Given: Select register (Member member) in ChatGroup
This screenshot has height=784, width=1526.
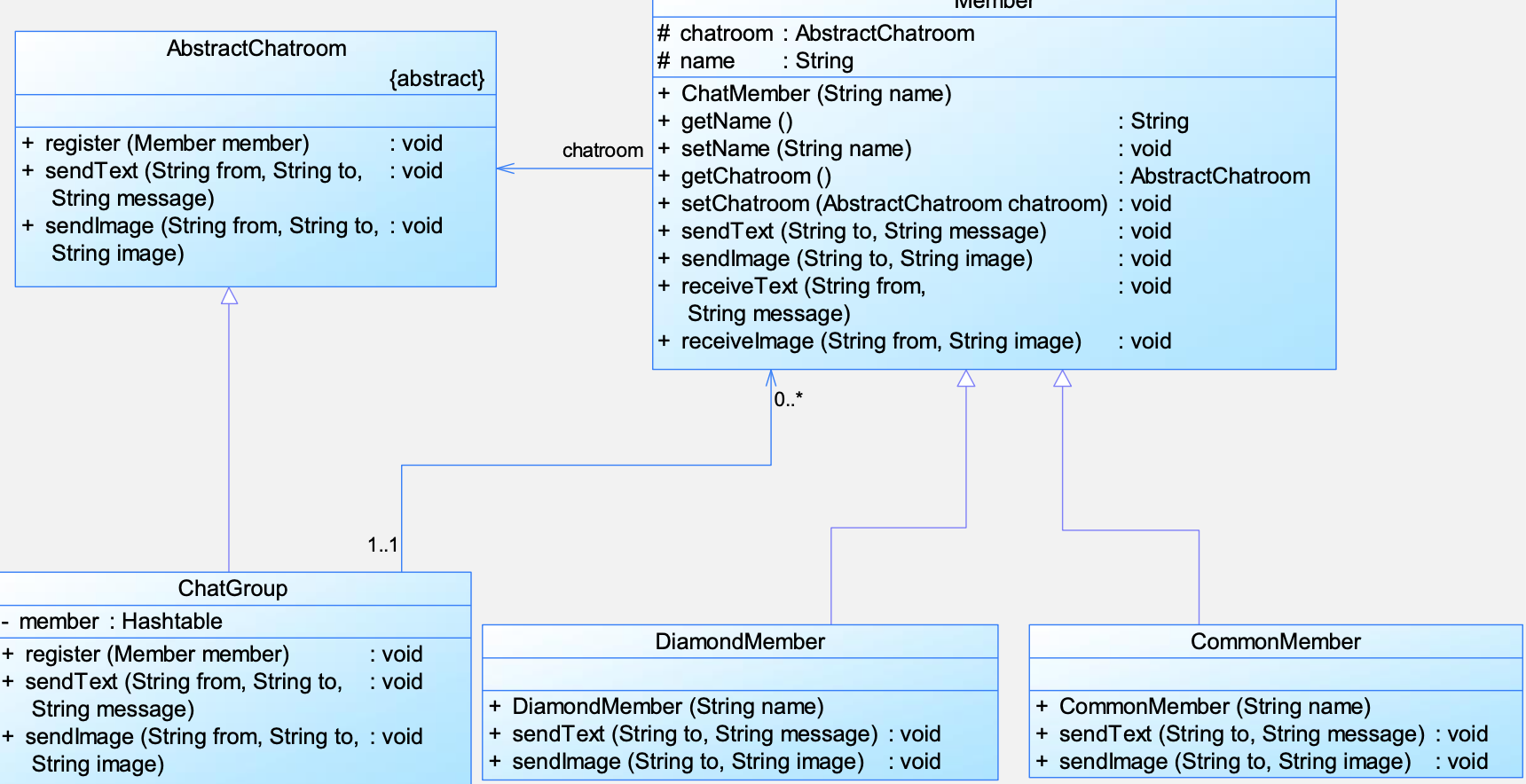Looking at the screenshot, I should click(212, 655).
